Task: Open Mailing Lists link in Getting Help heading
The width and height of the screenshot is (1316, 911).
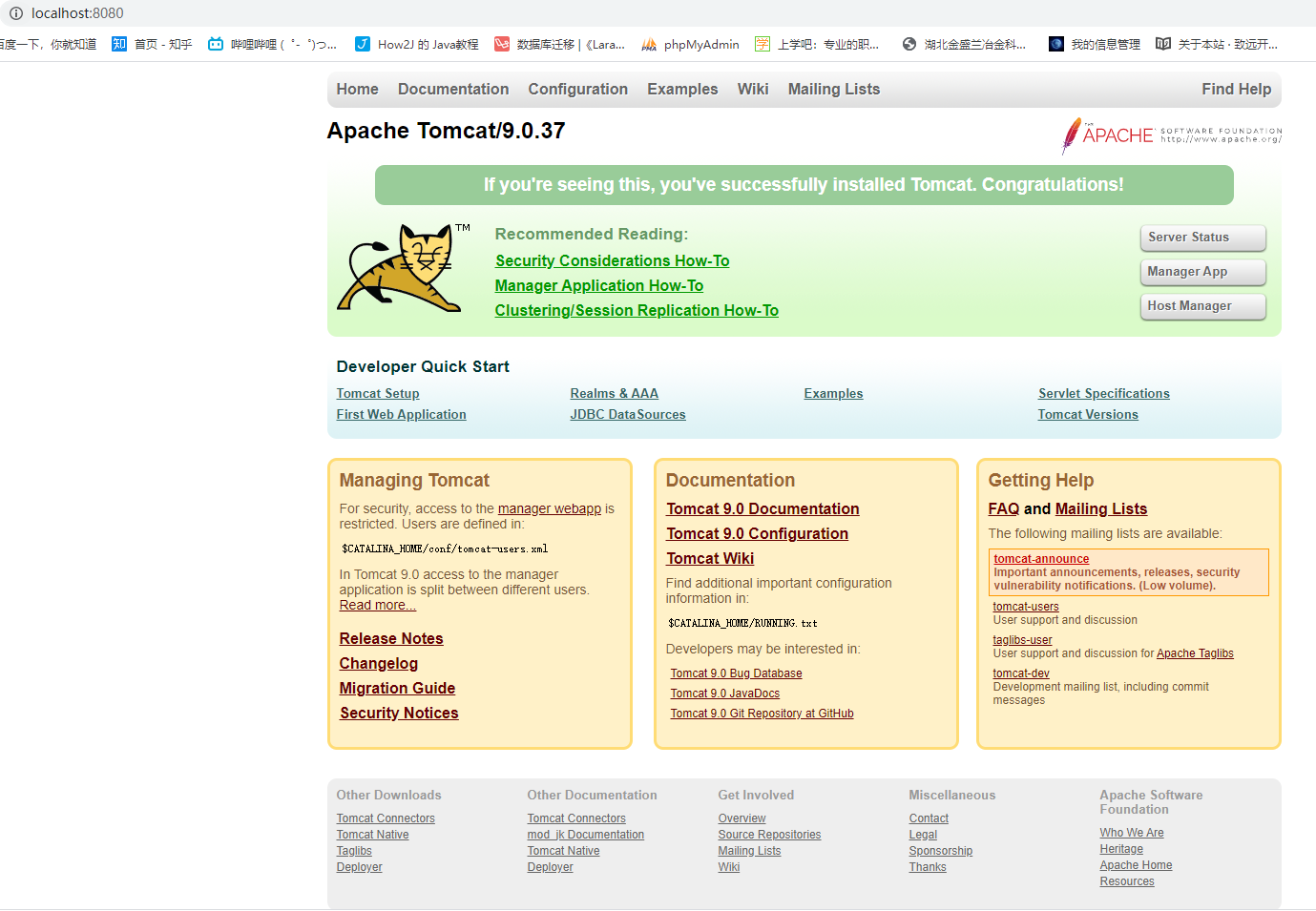Action: [x=1101, y=508]
